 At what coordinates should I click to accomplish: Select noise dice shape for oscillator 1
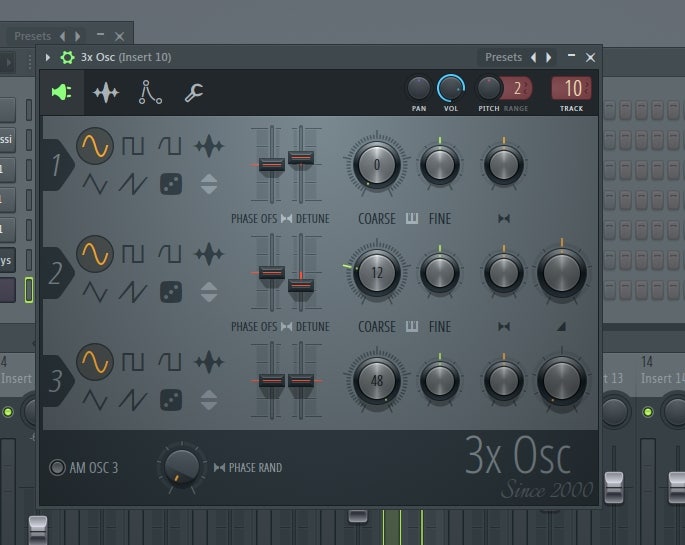click(171, 184)
